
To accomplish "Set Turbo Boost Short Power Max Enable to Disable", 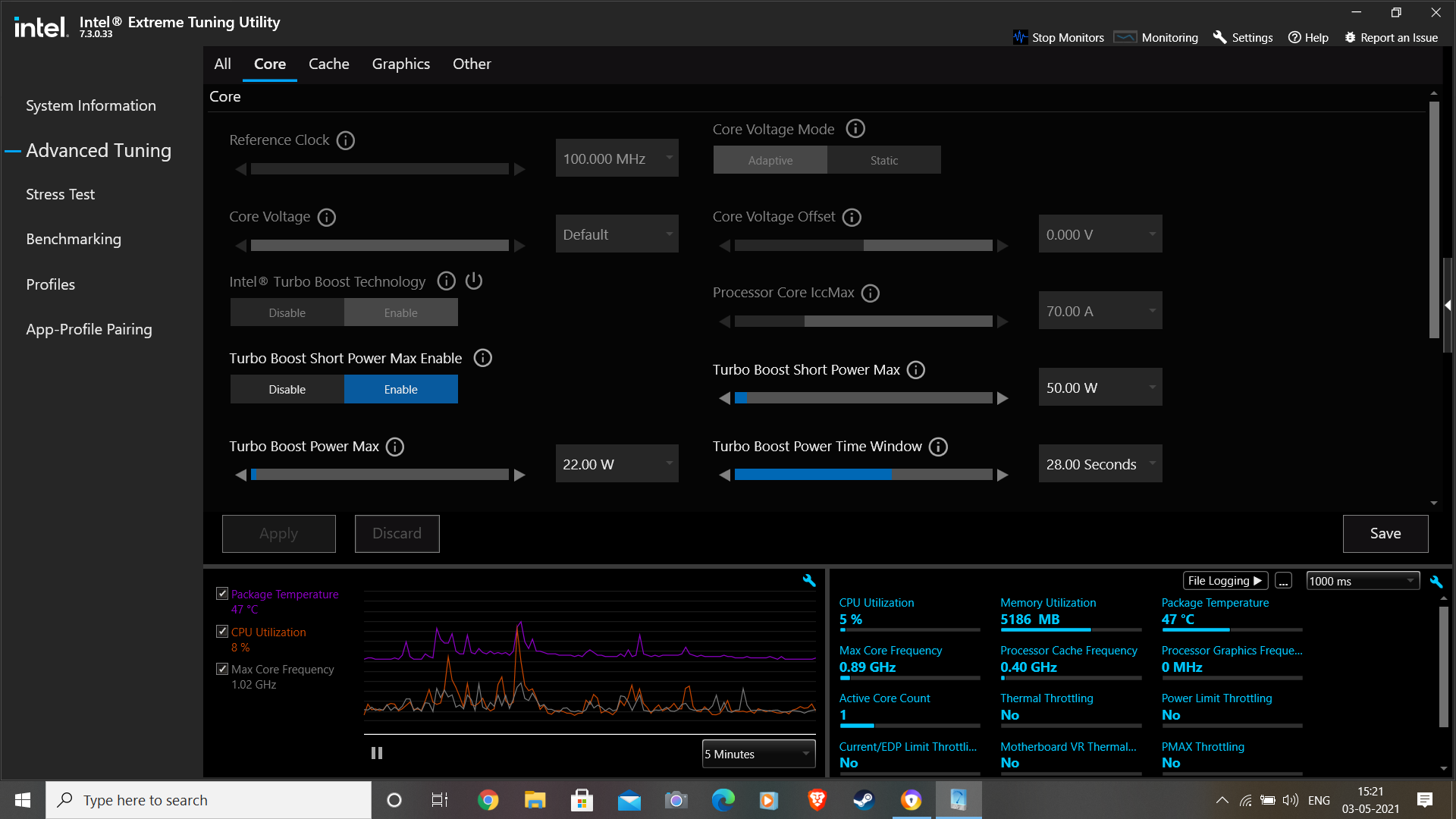I will [287, 389].
